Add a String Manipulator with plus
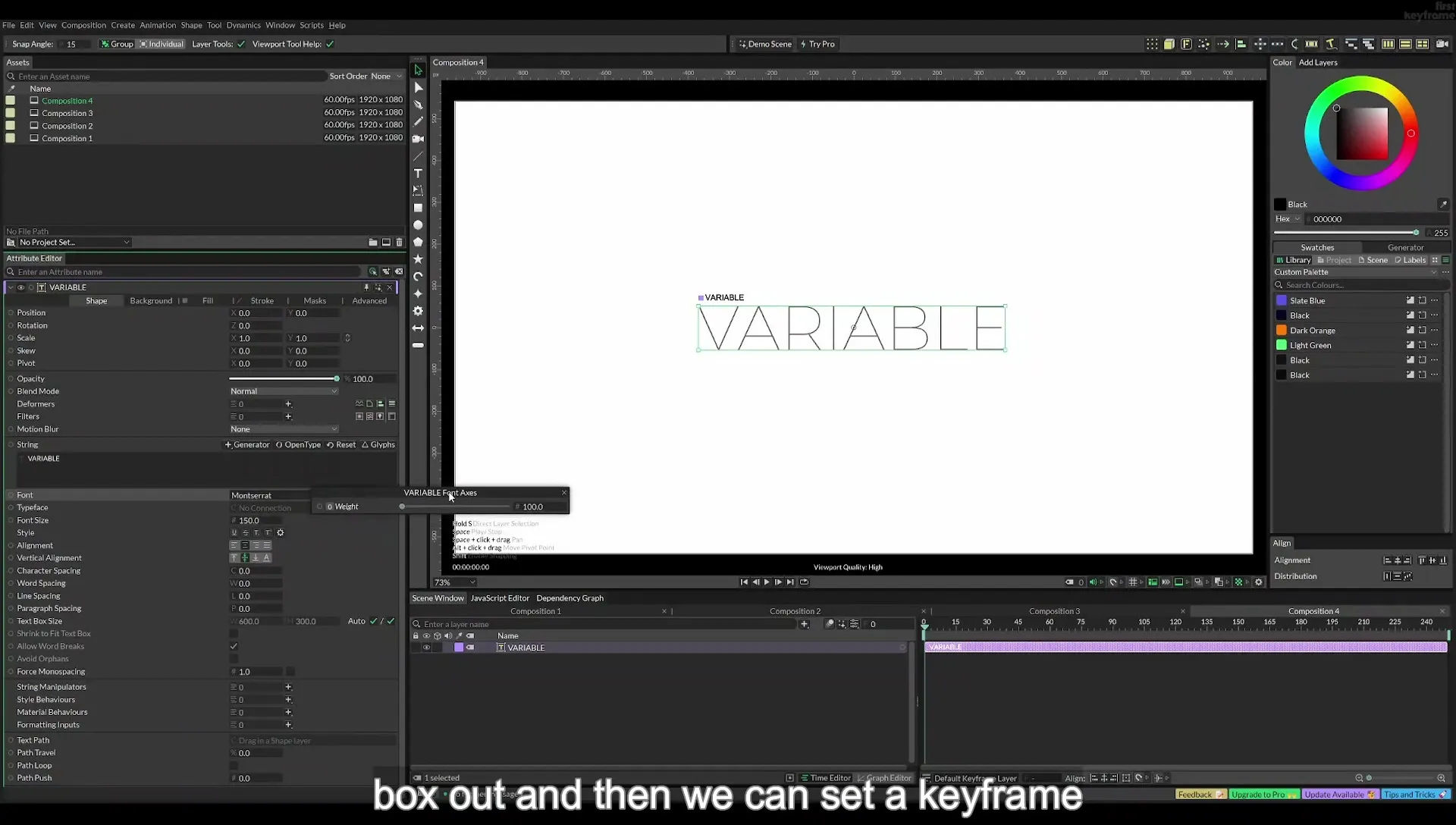The image size is (1456, 825). pos(288,687)
